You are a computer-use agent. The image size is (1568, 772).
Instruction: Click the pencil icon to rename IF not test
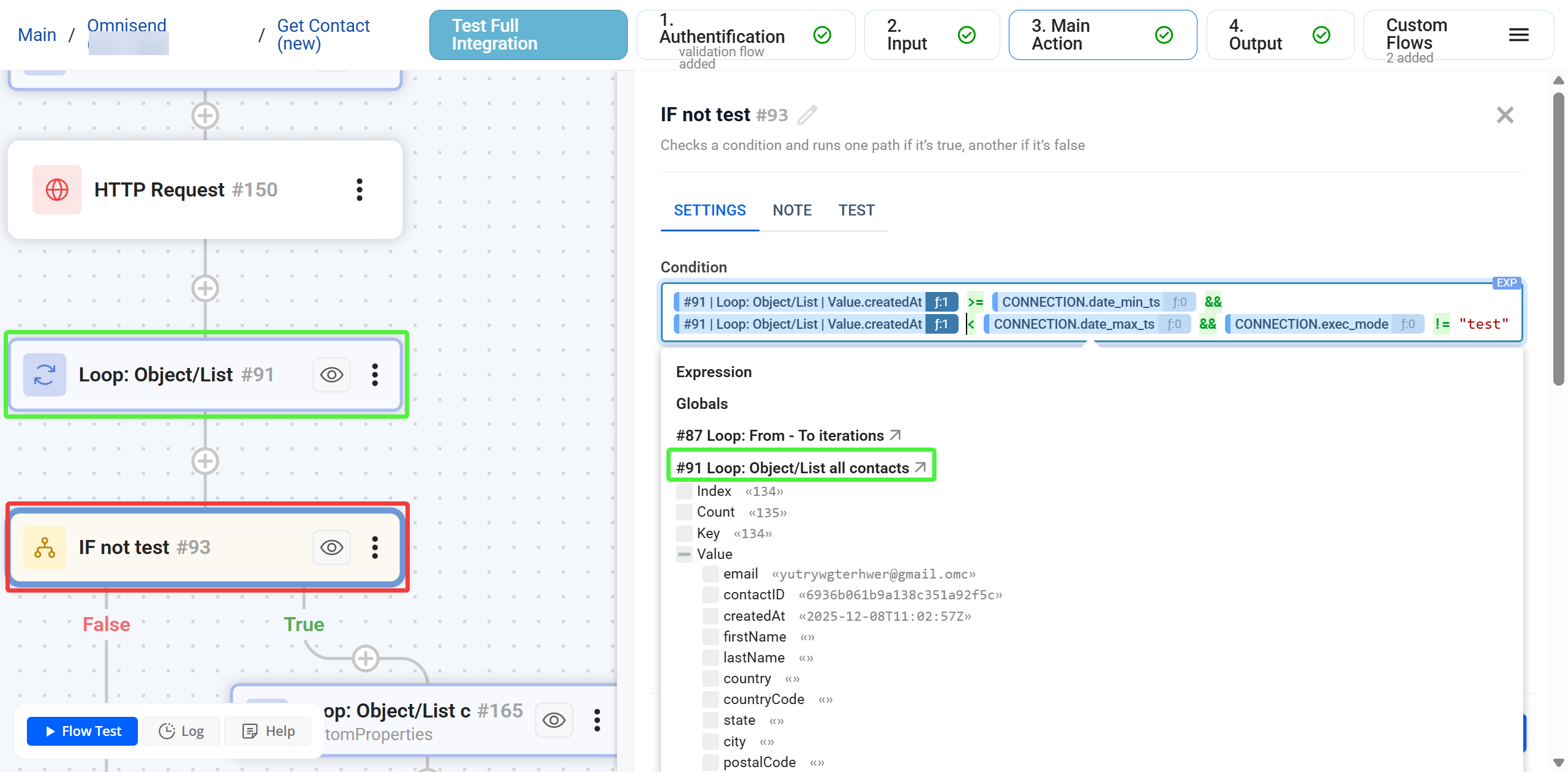tap(807, 115)
